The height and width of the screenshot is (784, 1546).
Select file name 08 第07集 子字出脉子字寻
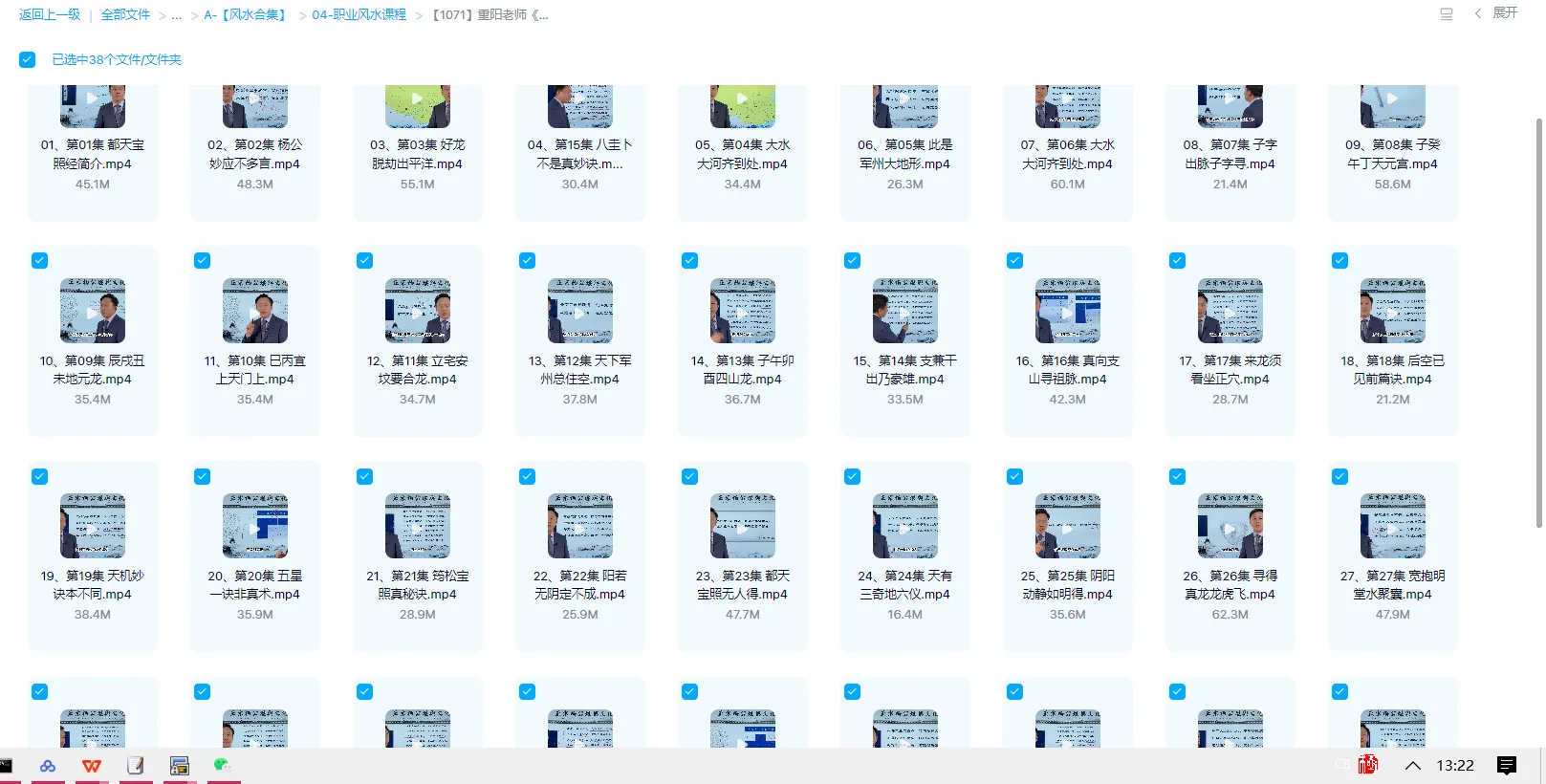[1230, 154]
